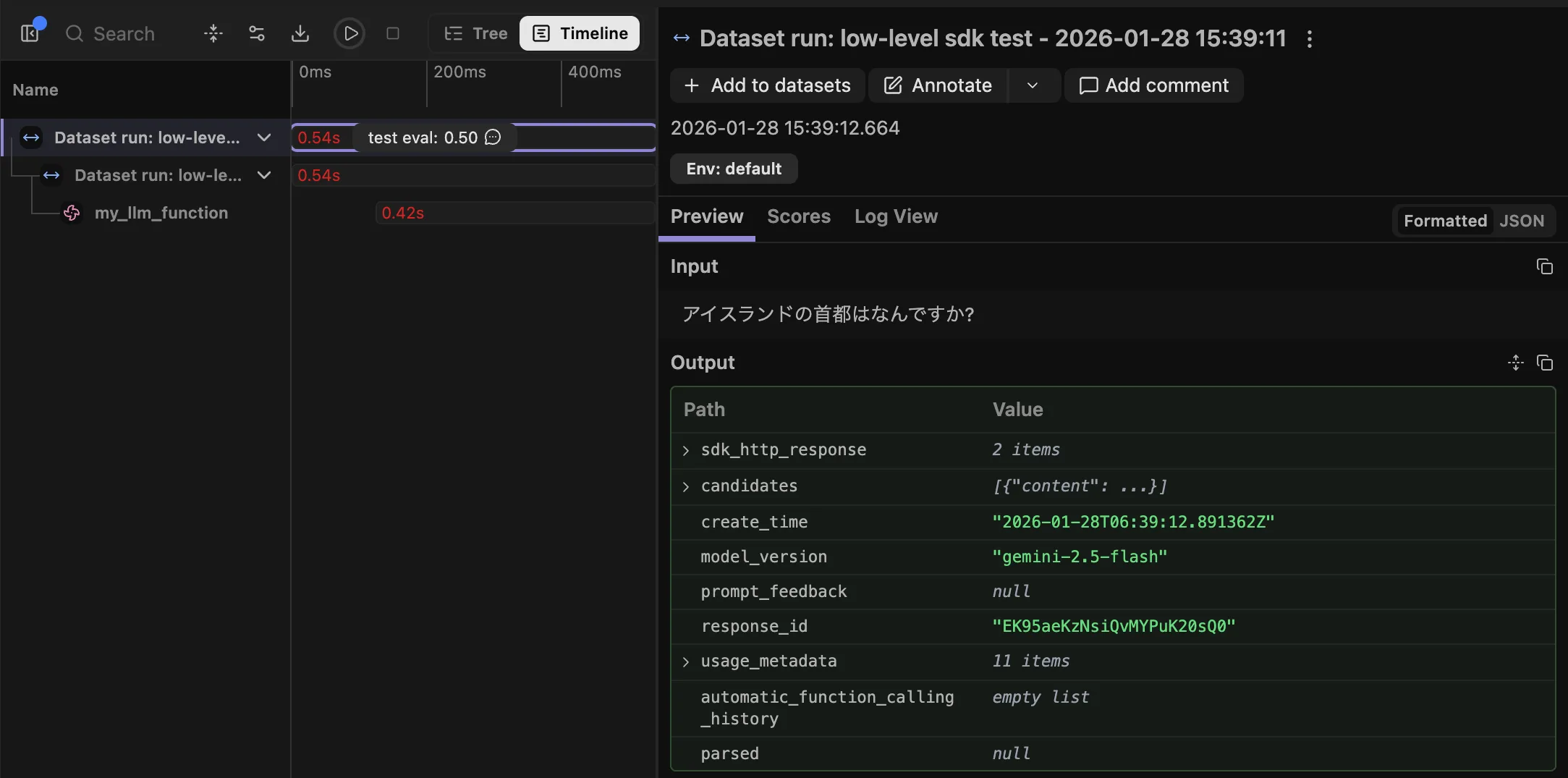Open the Preview tab
This screenshot has width=1568, height=778.
pos(707,216)
